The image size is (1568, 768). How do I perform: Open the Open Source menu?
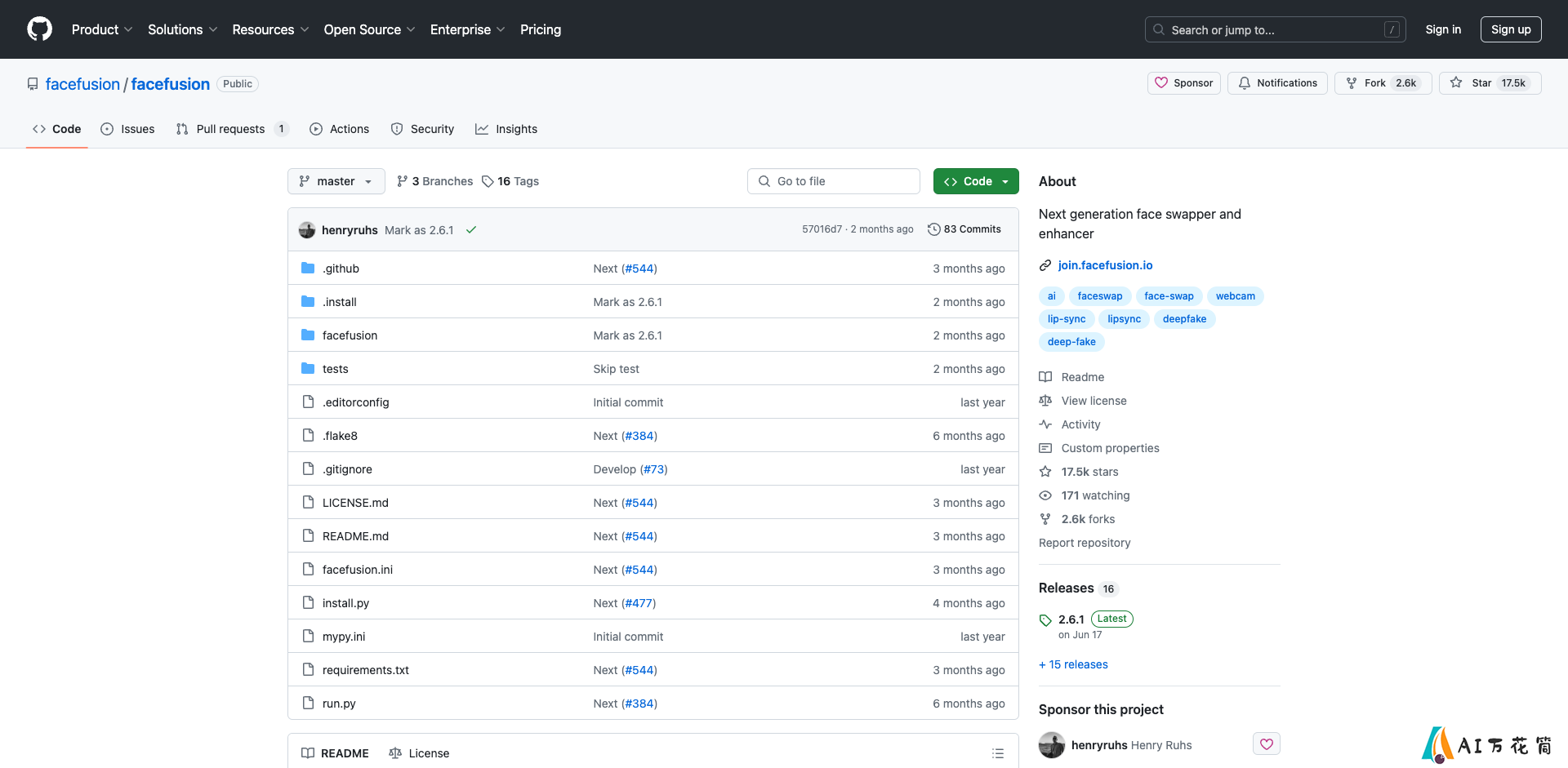coord(369,29)
